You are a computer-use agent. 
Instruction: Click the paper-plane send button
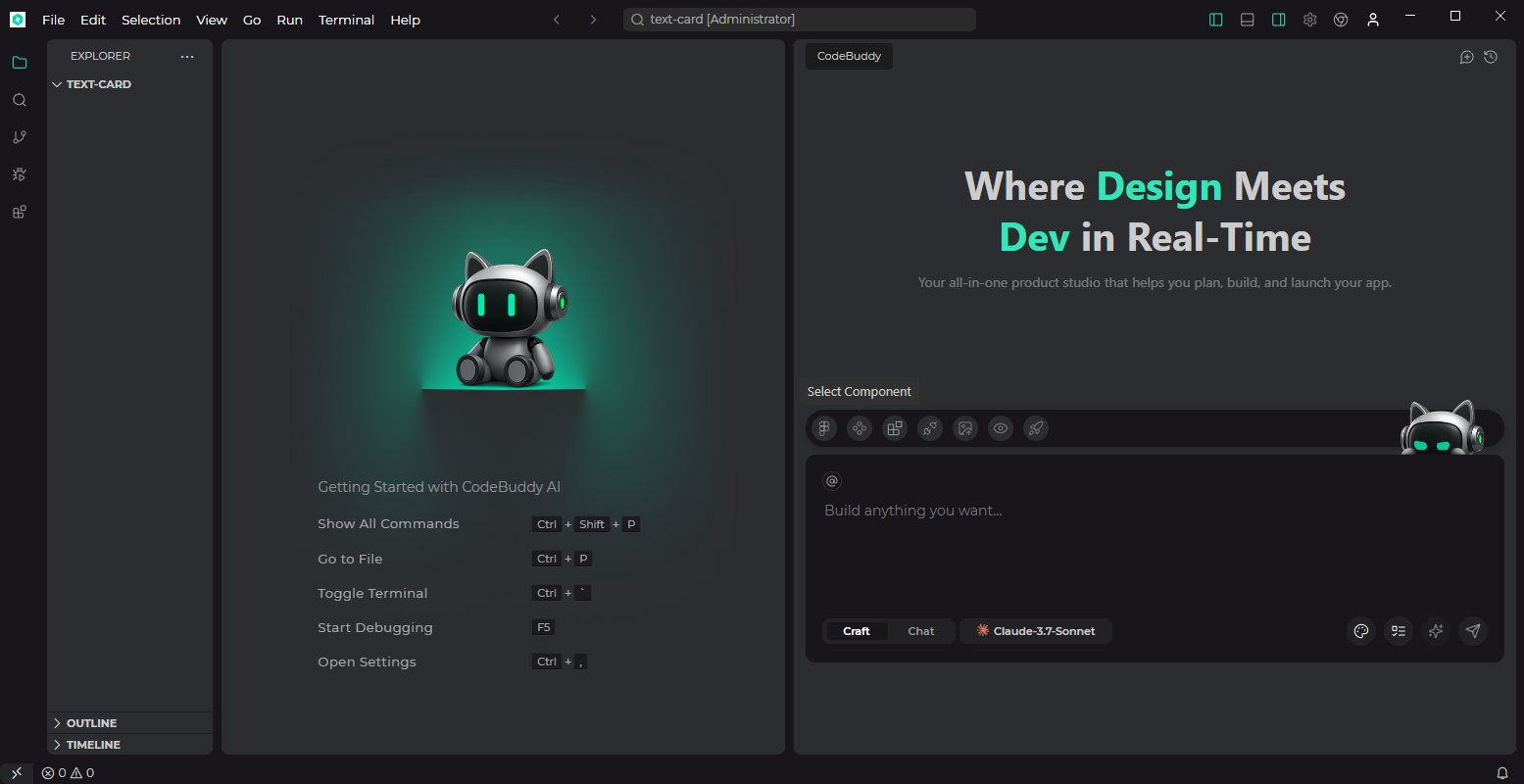click(1473, 631)
